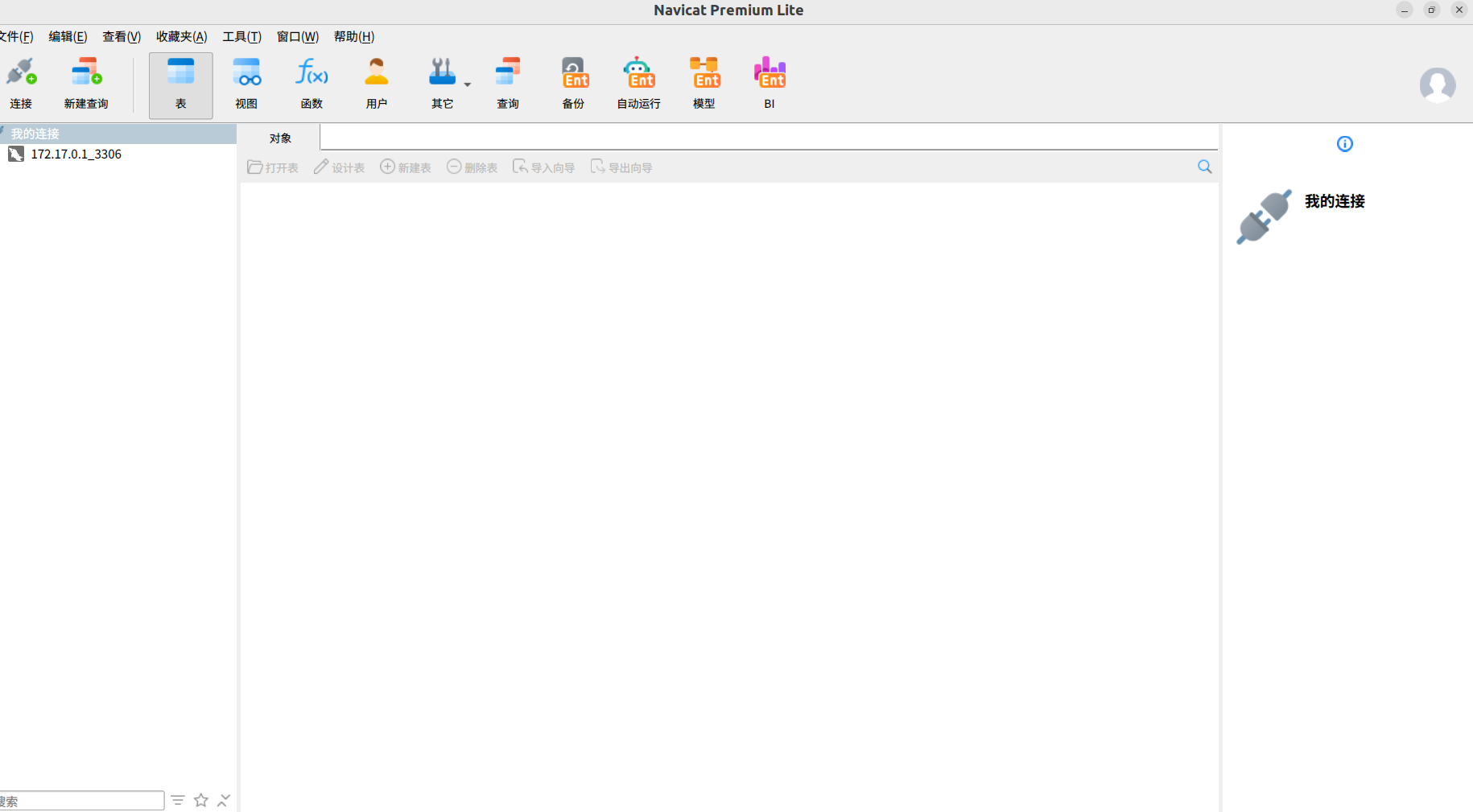Open the 文件(F) menu

(x=16, y=36)
